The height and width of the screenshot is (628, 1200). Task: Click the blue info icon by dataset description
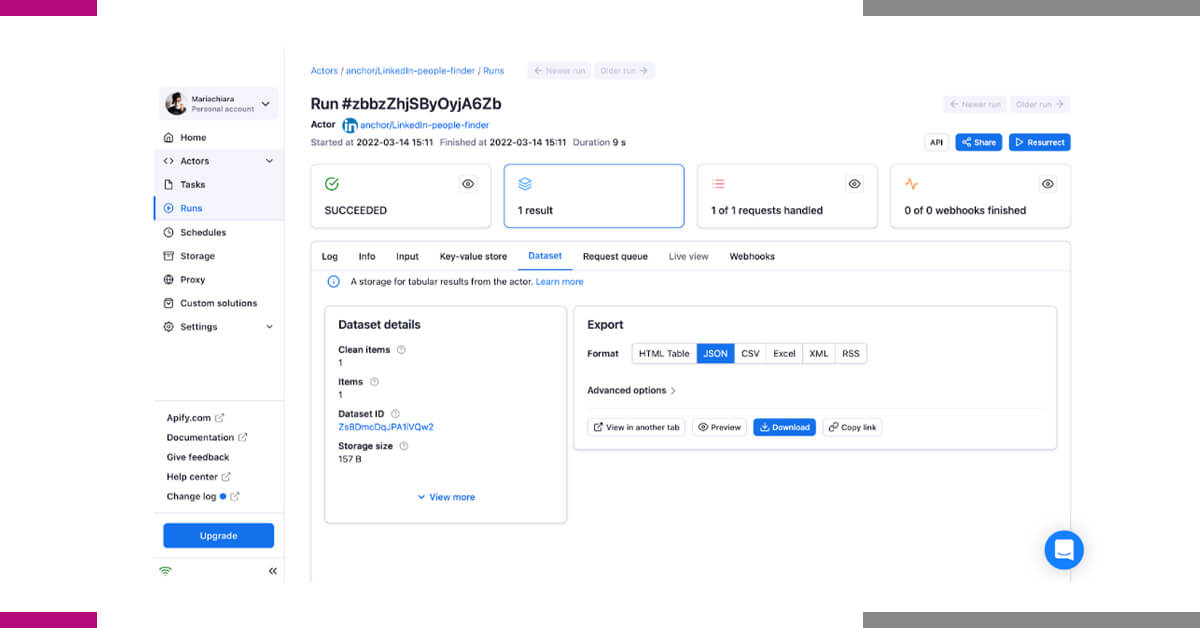point(334,282)
